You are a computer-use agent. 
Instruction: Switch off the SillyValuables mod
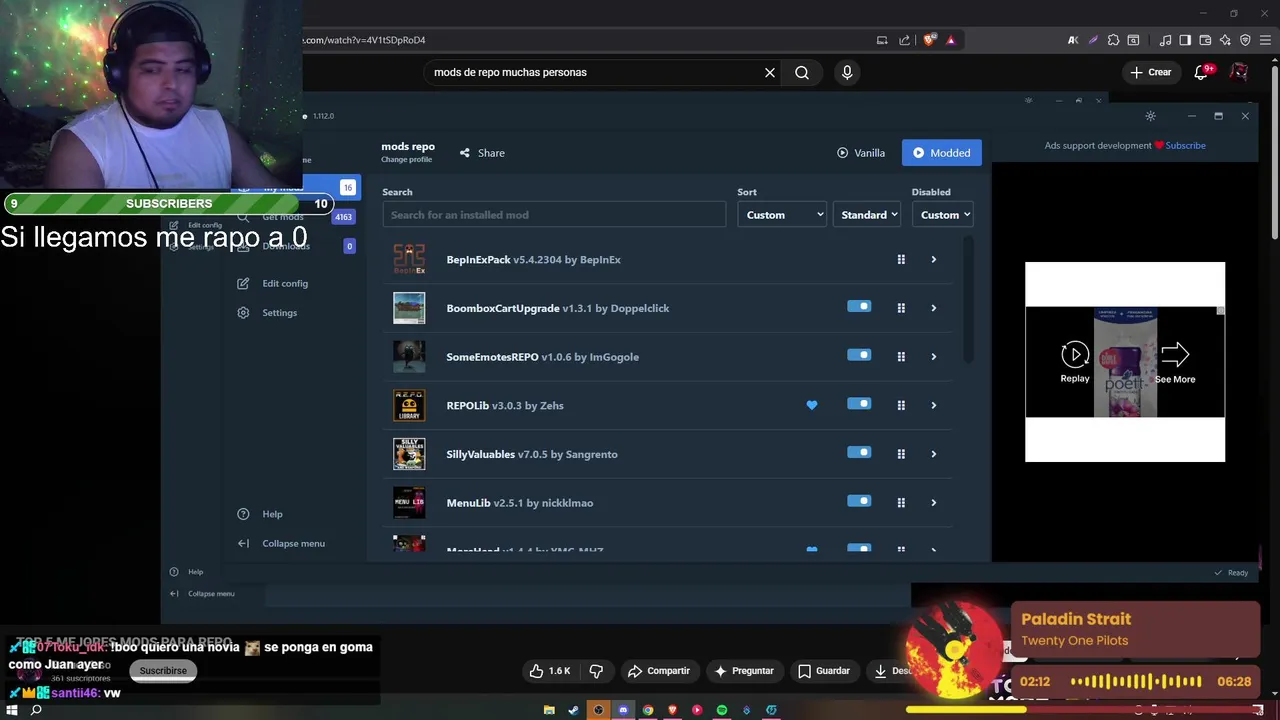pyautogui.click(x=859, y=452)
